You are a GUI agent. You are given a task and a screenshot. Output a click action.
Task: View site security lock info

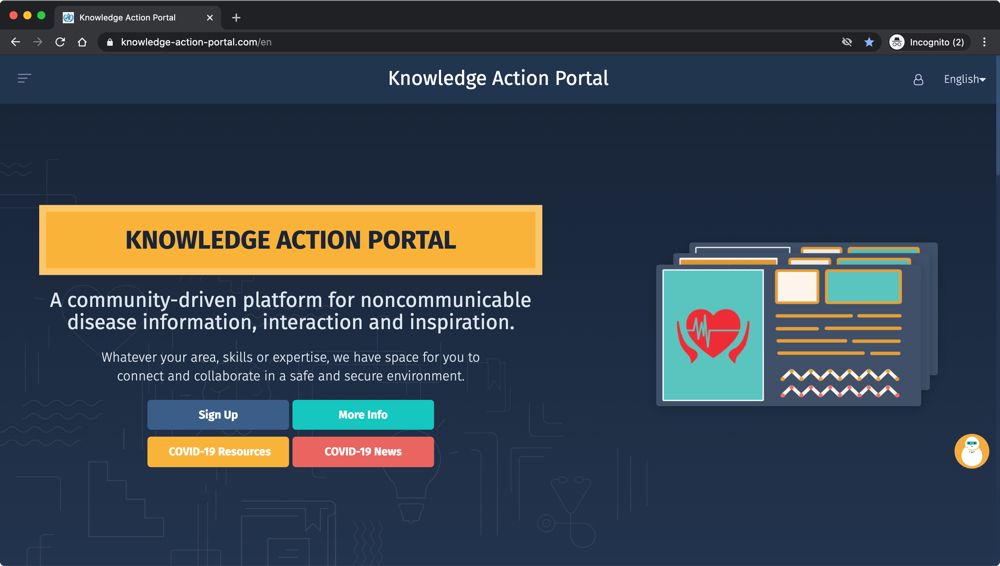(110, 42)
